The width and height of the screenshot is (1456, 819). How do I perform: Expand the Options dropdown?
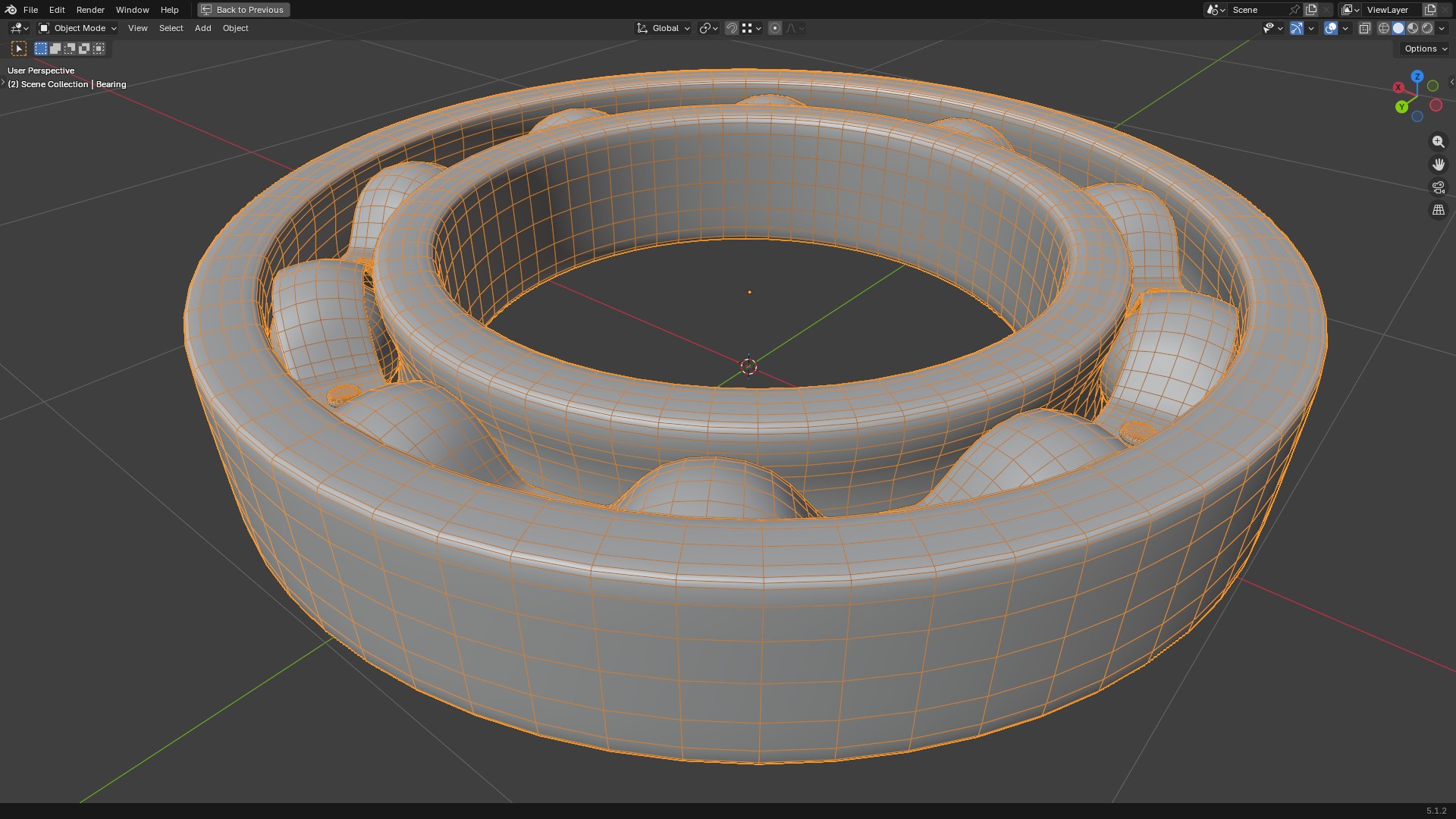tap(1426, 49)
